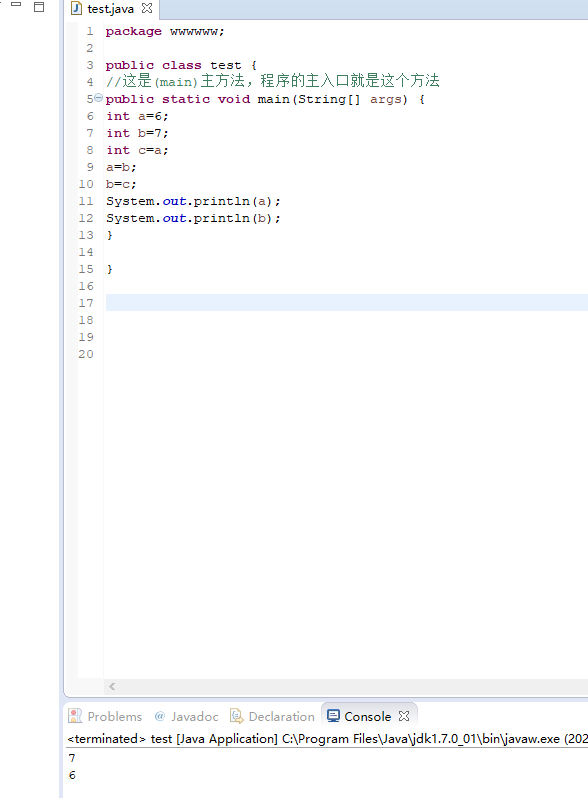The width and height of the screenshot is (588, 798).
Task: Close the Console view
Action: (x=404, y=716)
